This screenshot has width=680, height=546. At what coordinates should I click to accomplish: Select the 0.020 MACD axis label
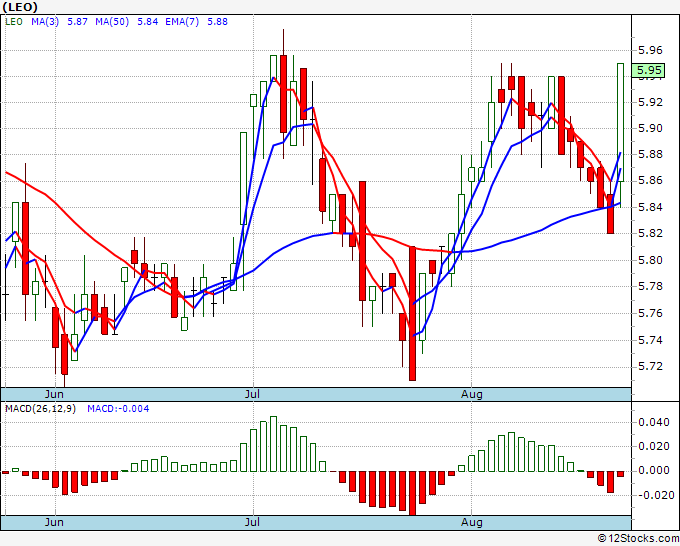pyautogui.click(x=654, y=446)
